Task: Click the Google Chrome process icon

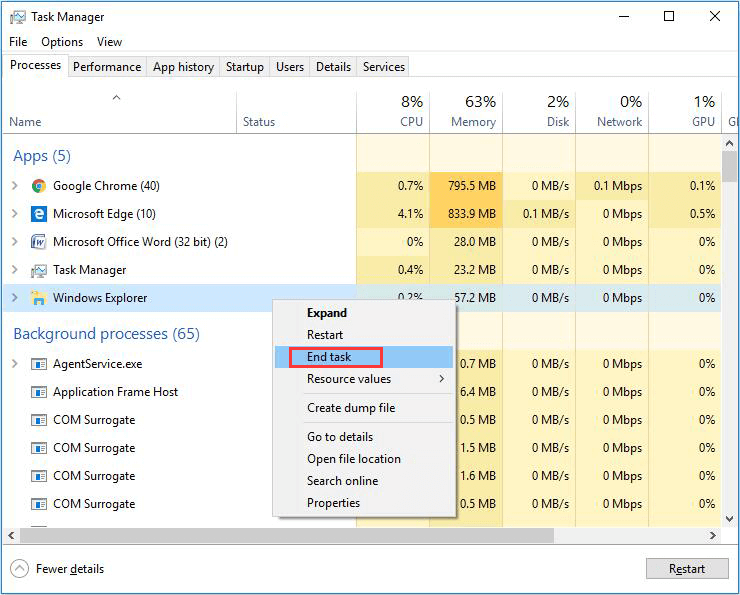Action: [x=39, y=186]
